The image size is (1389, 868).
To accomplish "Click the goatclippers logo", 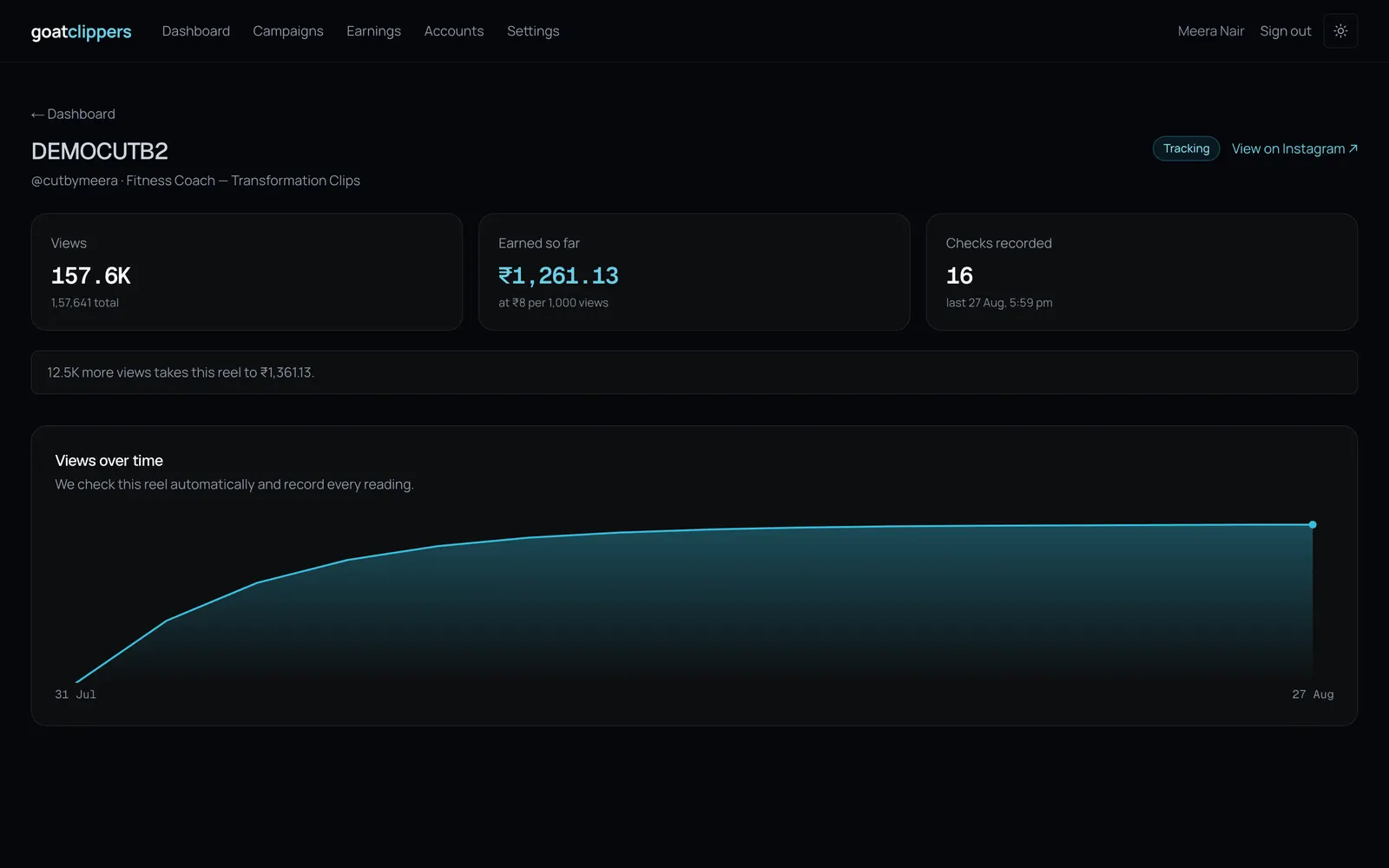I will click(82, 32).
